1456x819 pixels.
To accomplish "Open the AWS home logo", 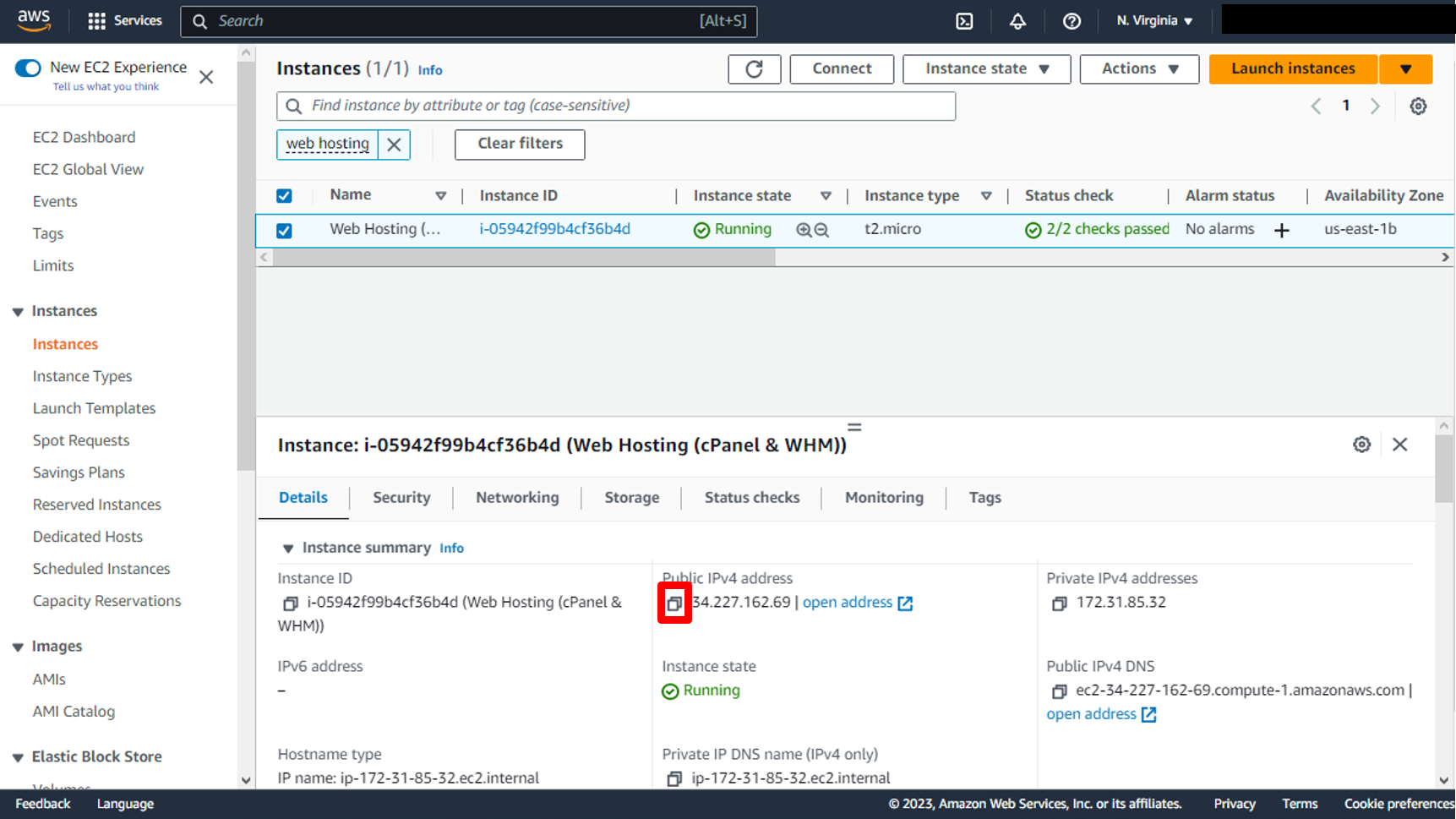I will pyautogui.click(x=34, y=20).
